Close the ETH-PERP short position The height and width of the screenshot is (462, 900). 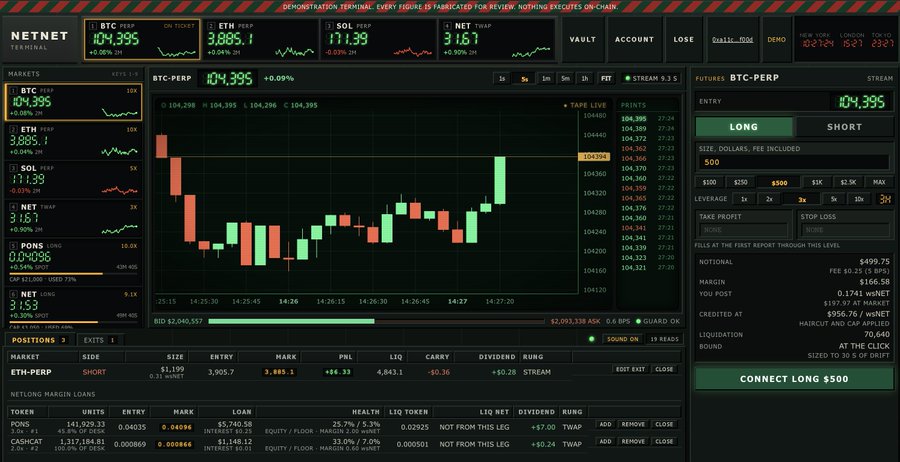tap(664, 369)
